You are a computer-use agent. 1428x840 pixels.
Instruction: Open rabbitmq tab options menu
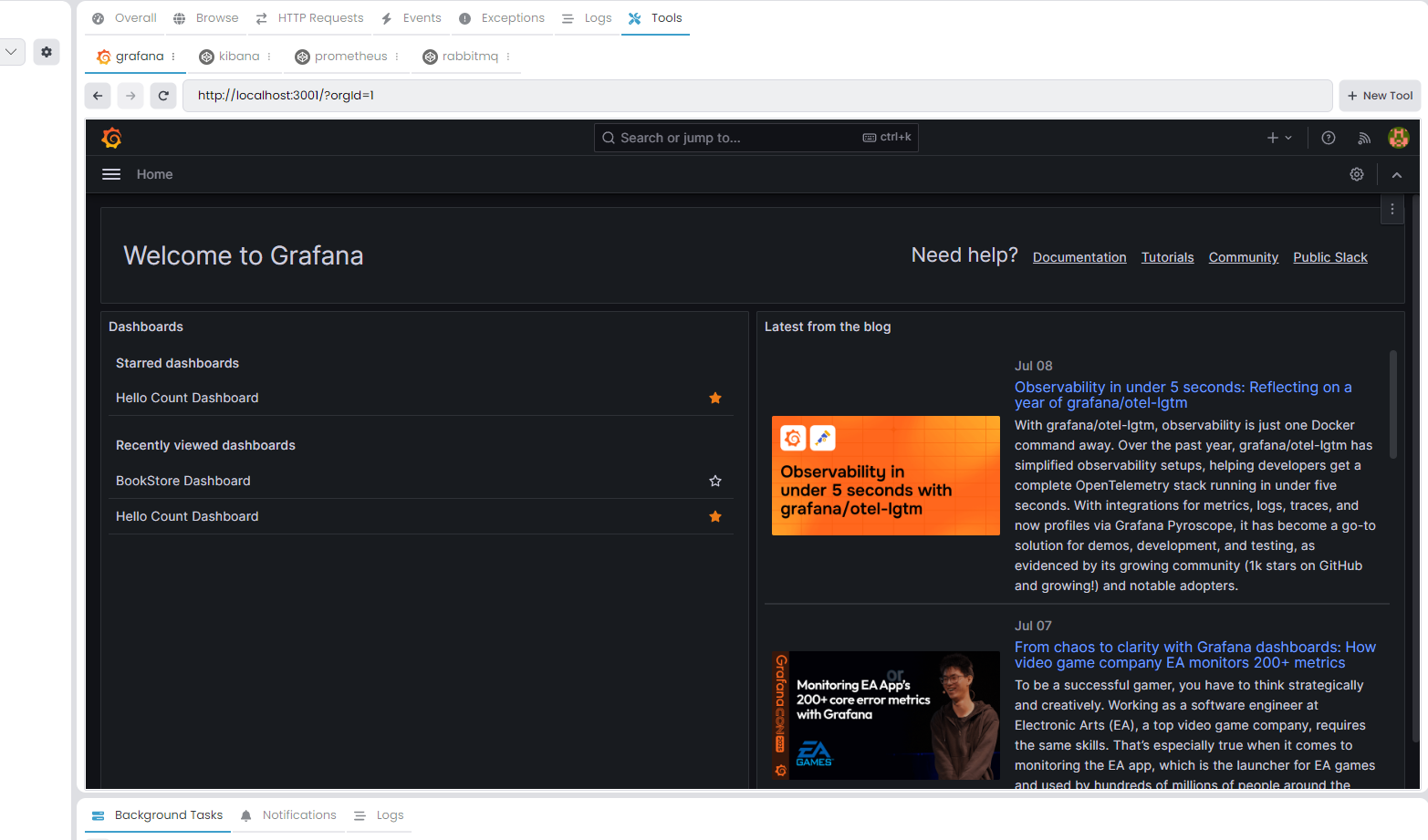508,57
